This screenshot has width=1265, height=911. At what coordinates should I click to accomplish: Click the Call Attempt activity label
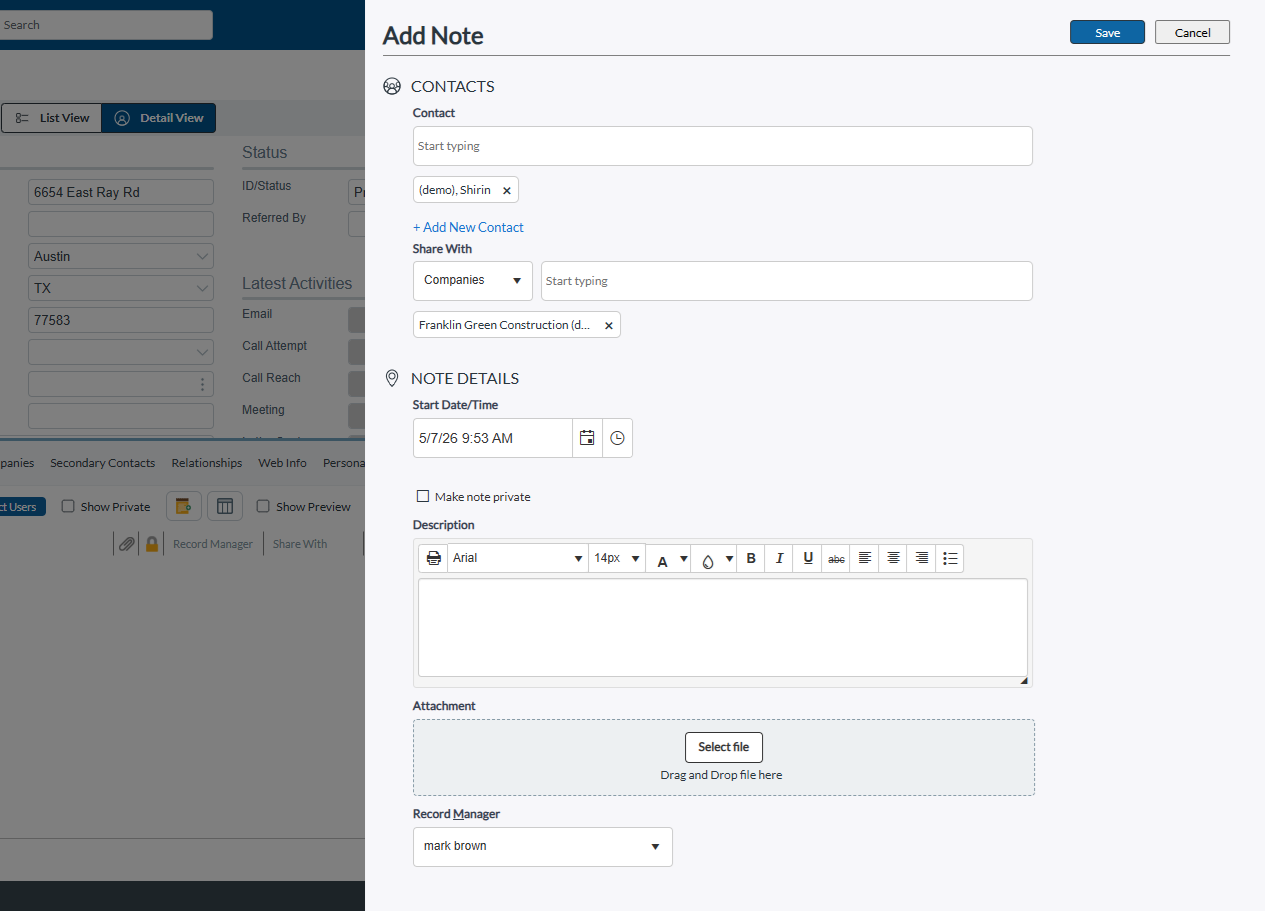click(x=275, y=346)
